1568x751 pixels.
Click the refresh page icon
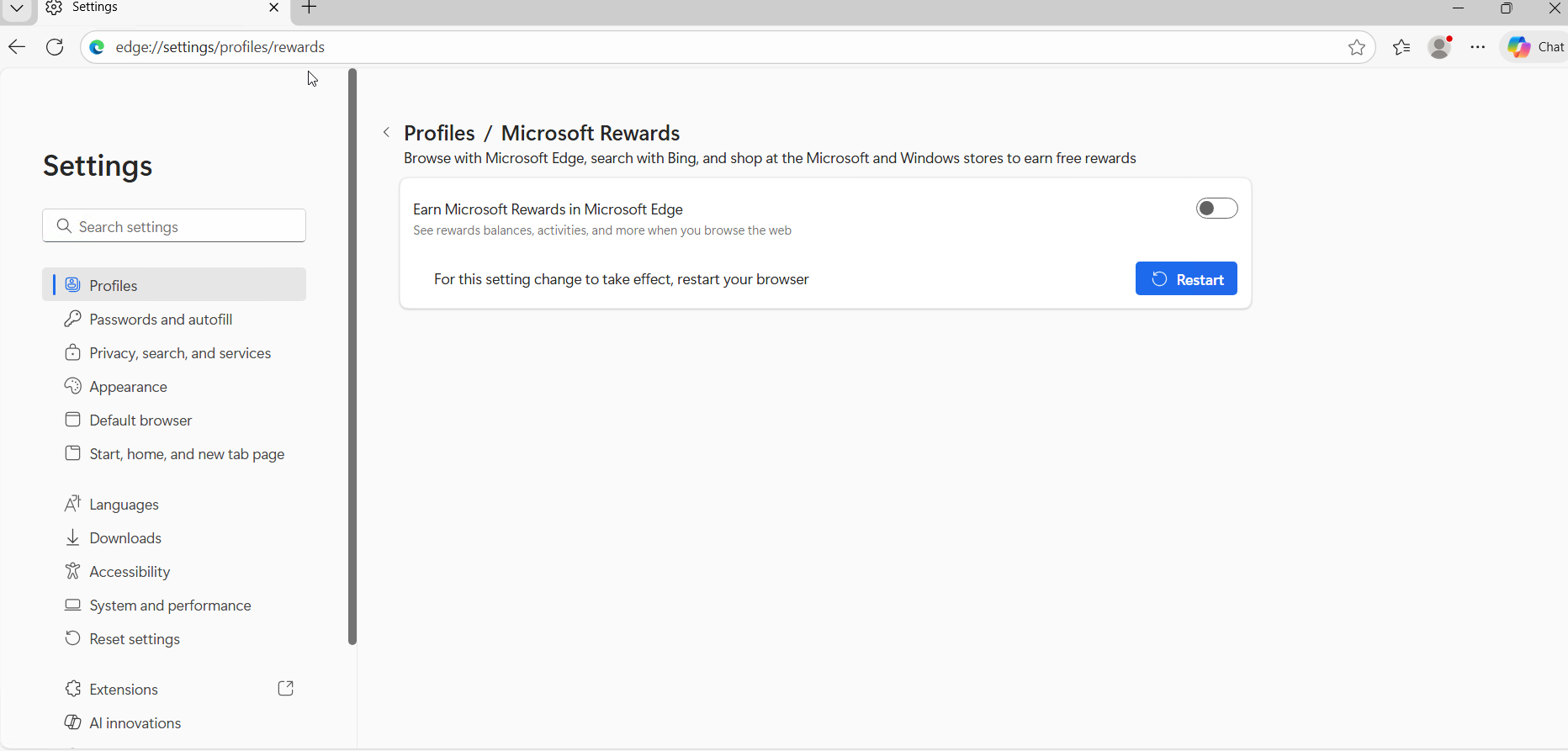tap(55, 47)
